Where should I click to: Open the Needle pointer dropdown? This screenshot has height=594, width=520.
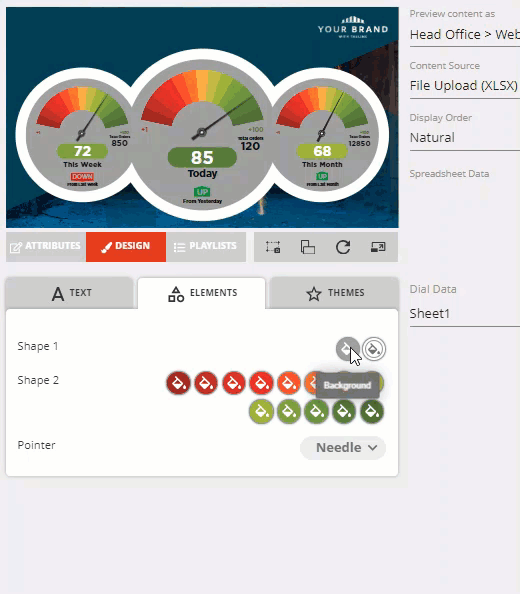point(343,448)
